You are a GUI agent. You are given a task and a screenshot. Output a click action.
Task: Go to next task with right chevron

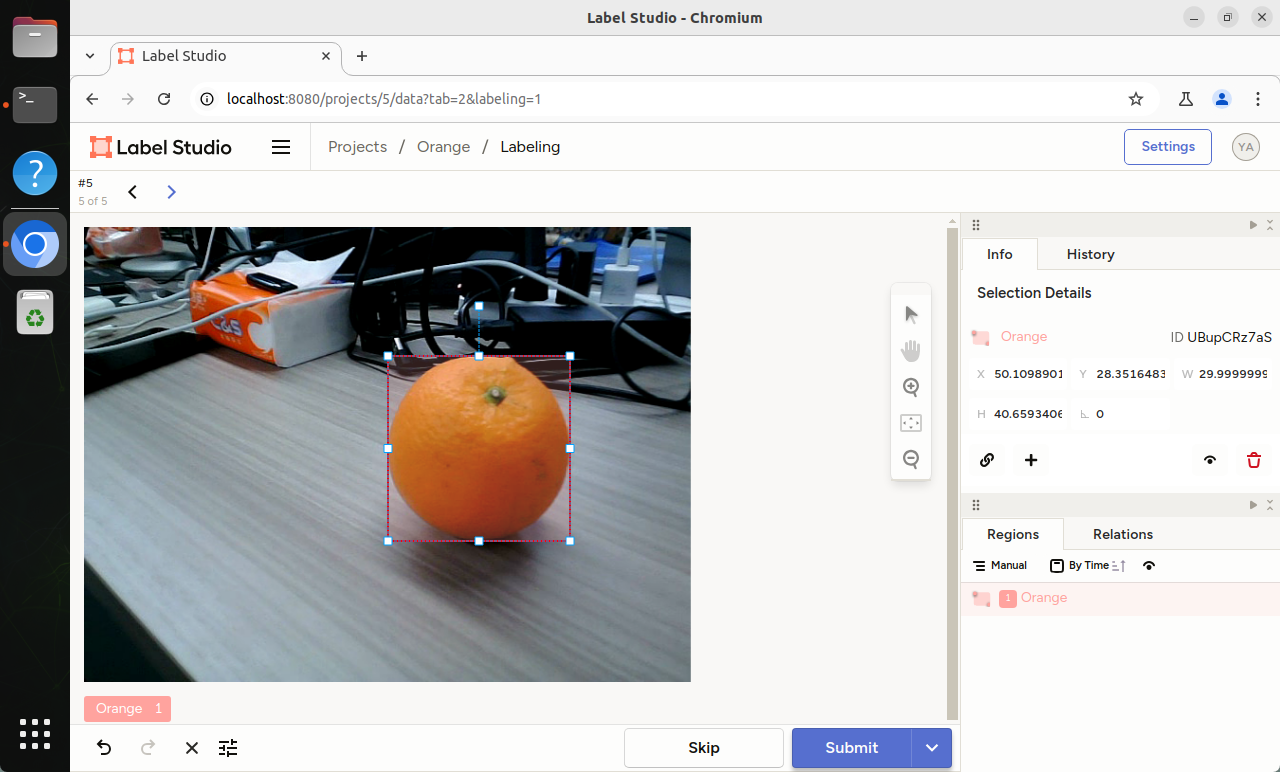point(171,192)
